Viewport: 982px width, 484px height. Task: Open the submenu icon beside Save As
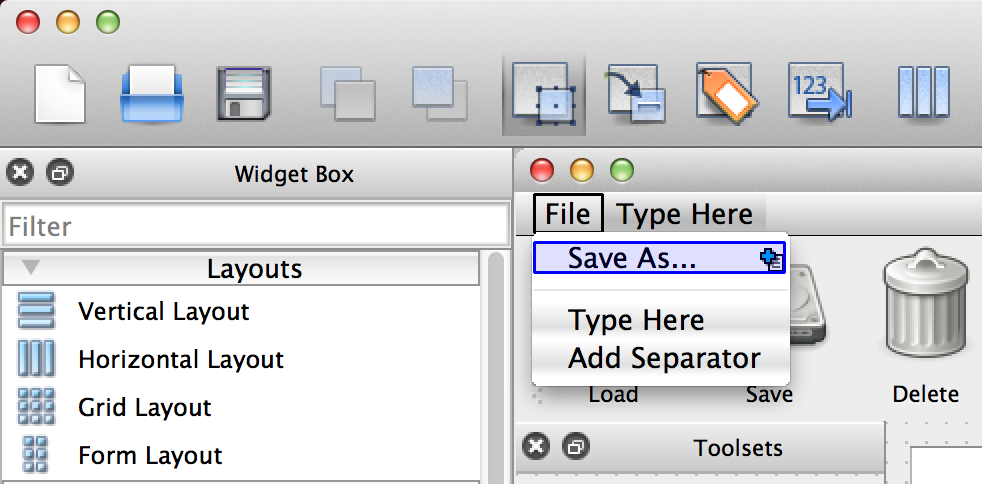pyautogui.click(x=771, y=258)
